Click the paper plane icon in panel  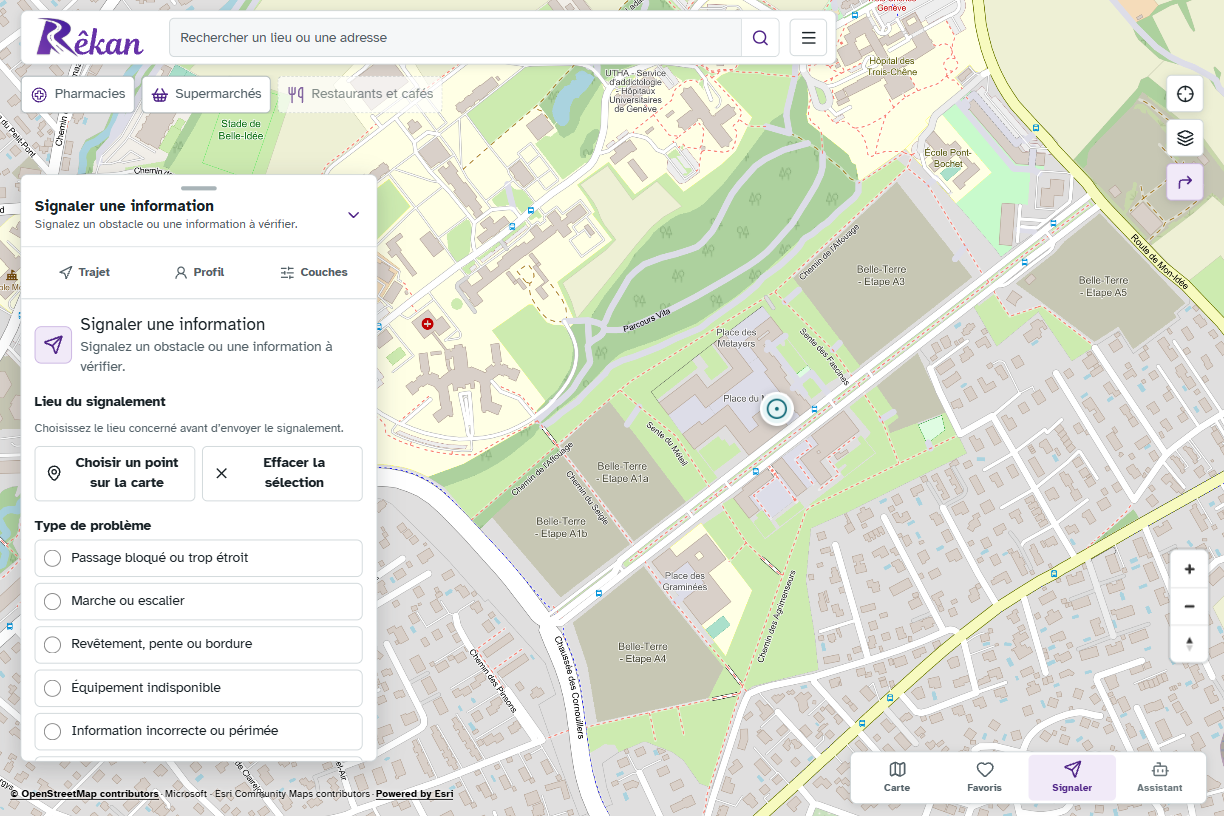point(53,344)
